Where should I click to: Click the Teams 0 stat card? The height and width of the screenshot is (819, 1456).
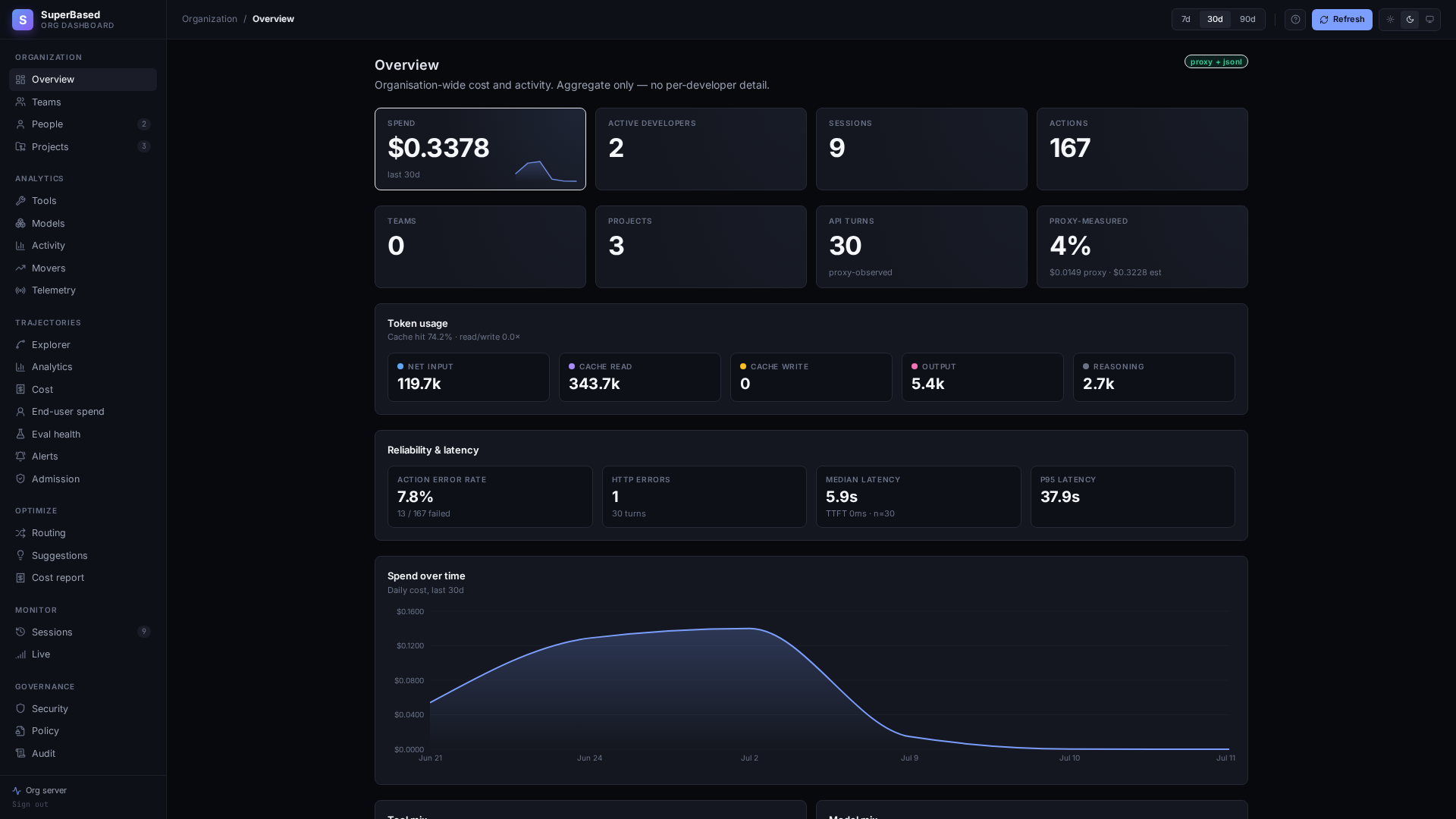pos(480,246)
